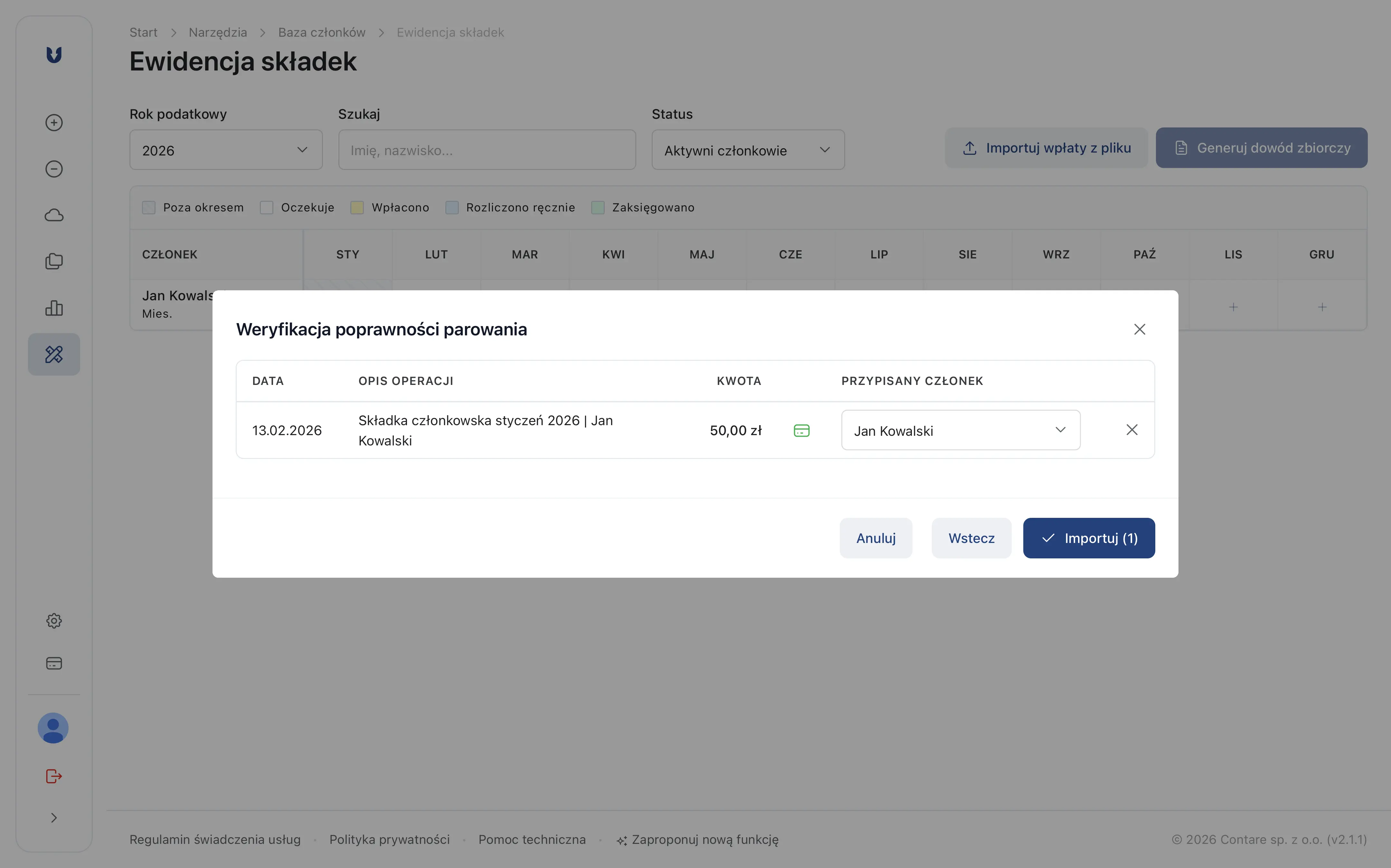Click Anuluj to cancel import
Image resolution: width=1391 pixels, height=868 pixels.
tap(875, 538)
